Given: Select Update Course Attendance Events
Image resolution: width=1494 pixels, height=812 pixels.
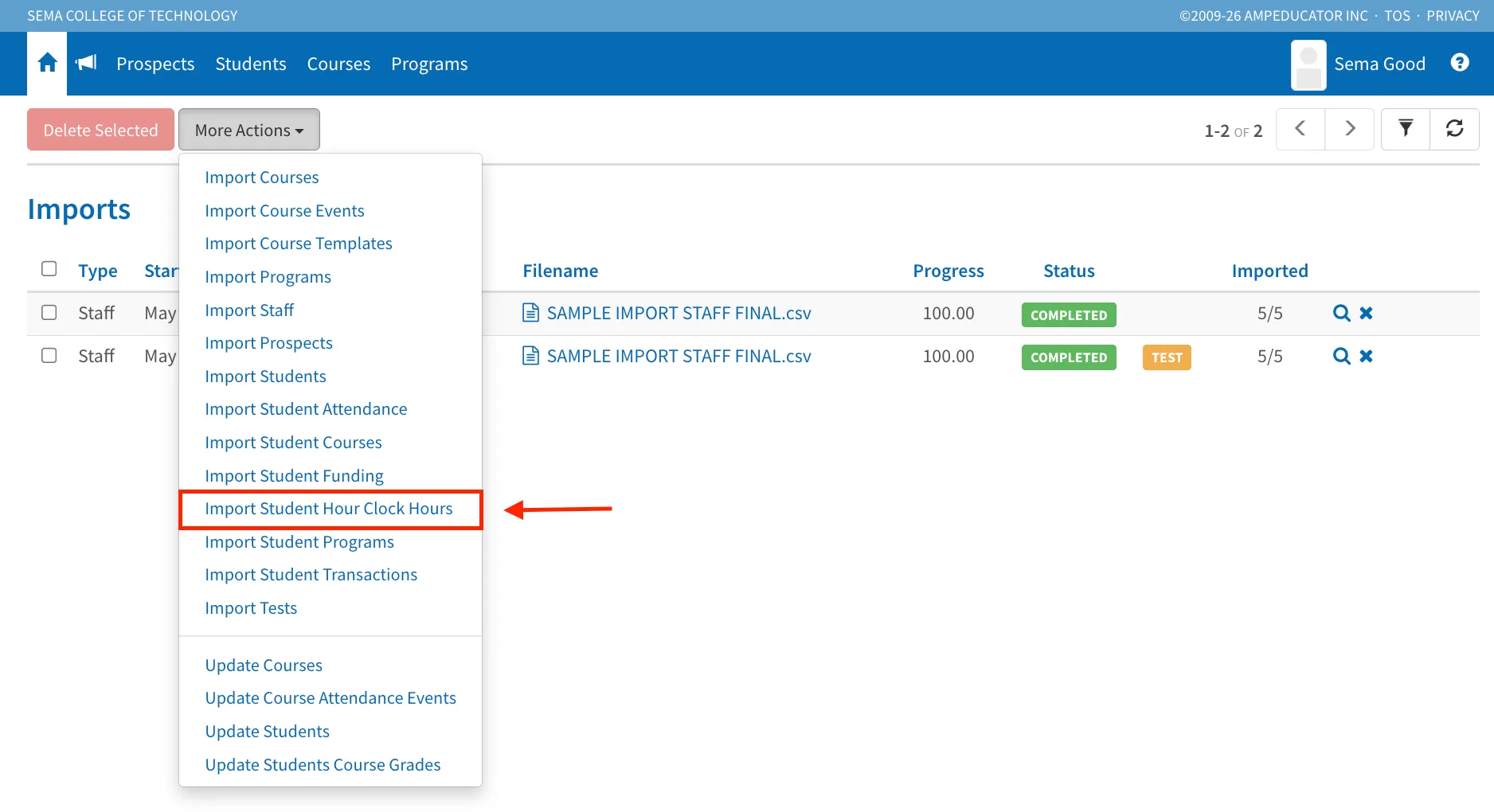Looking at the screenshot, I should (x=330, y=698).
